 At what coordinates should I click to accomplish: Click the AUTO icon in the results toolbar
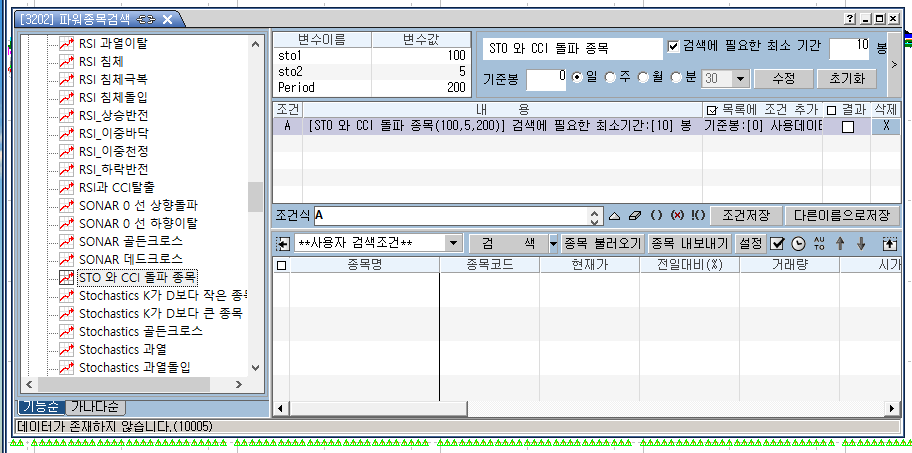pyautogui.click(x=819, y=243)
